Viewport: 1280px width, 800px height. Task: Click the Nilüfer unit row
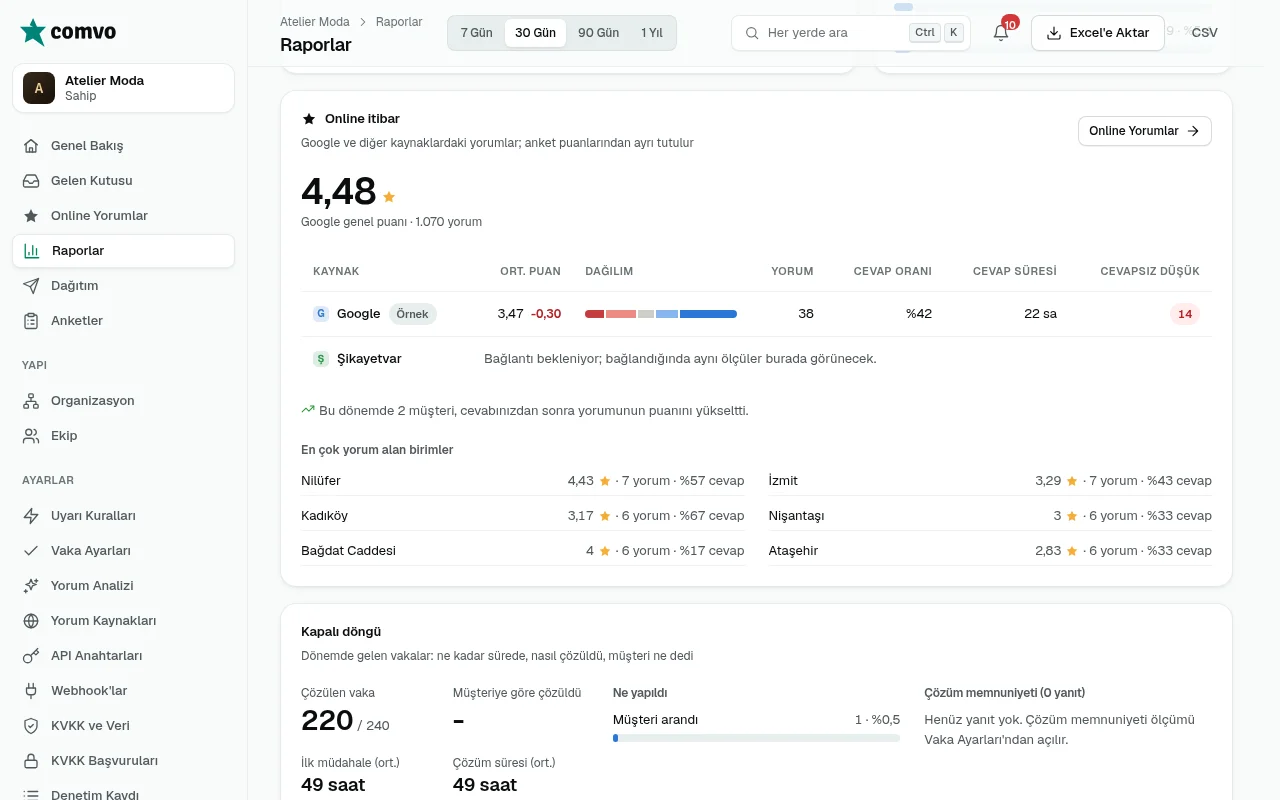pyautogui.click(x=523, y=481)
